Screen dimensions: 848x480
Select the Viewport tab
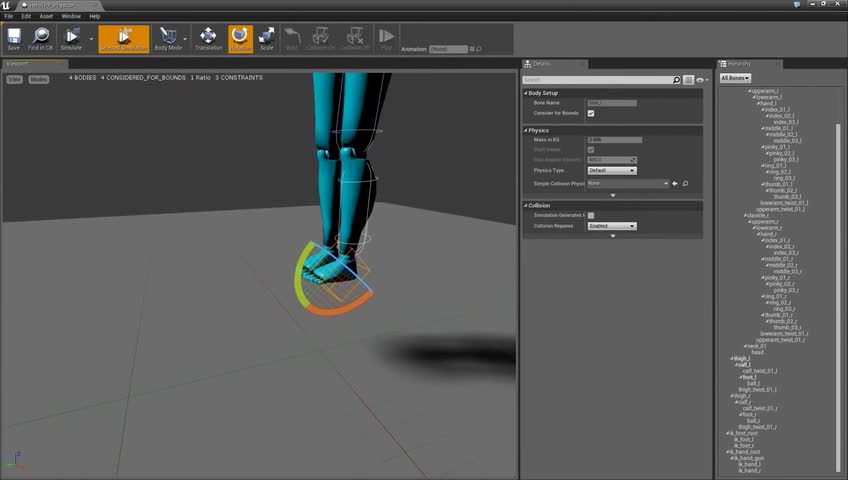click(x=35, y=64)
